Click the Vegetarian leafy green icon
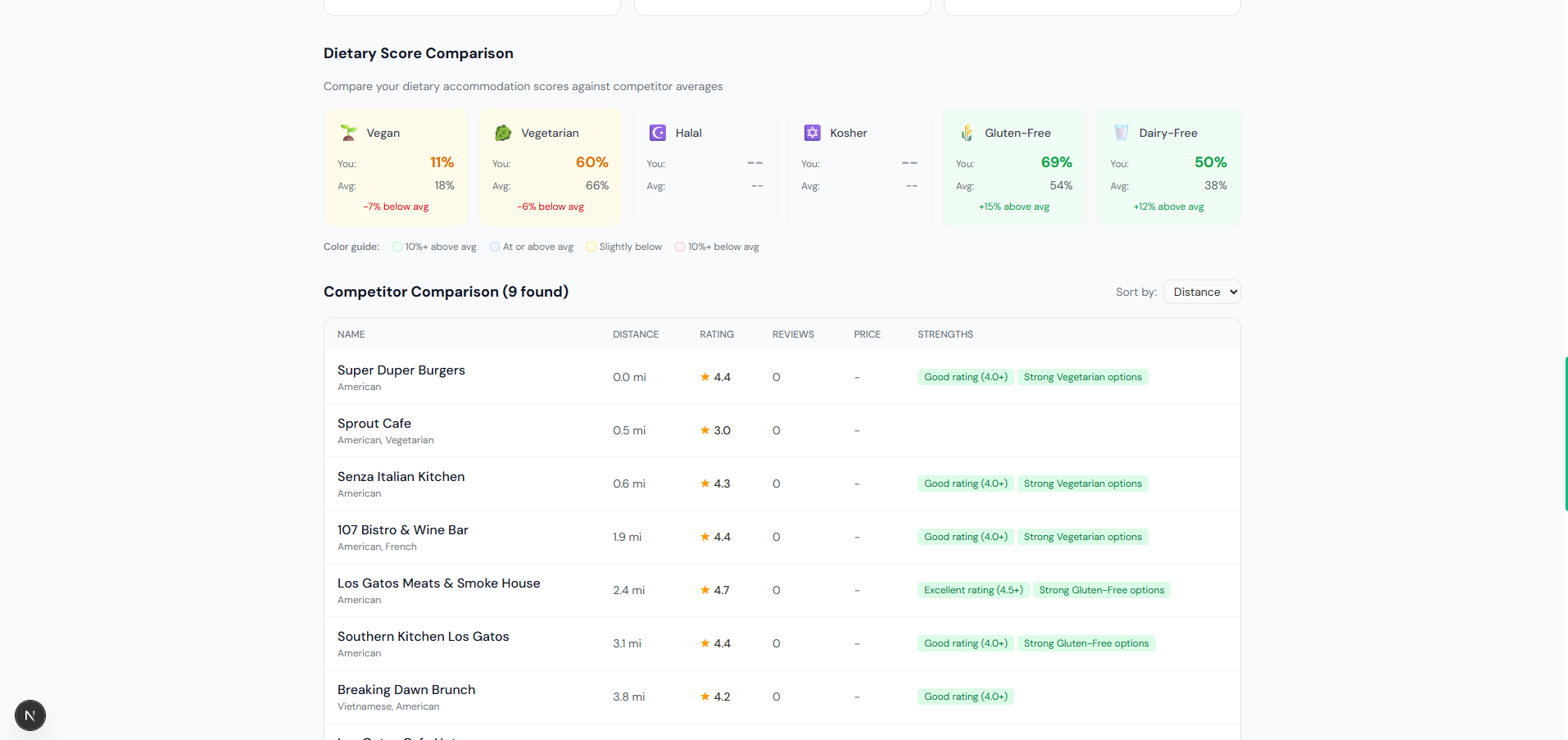The width and height of the screenshot is (1568, 740). pos(503,133)
